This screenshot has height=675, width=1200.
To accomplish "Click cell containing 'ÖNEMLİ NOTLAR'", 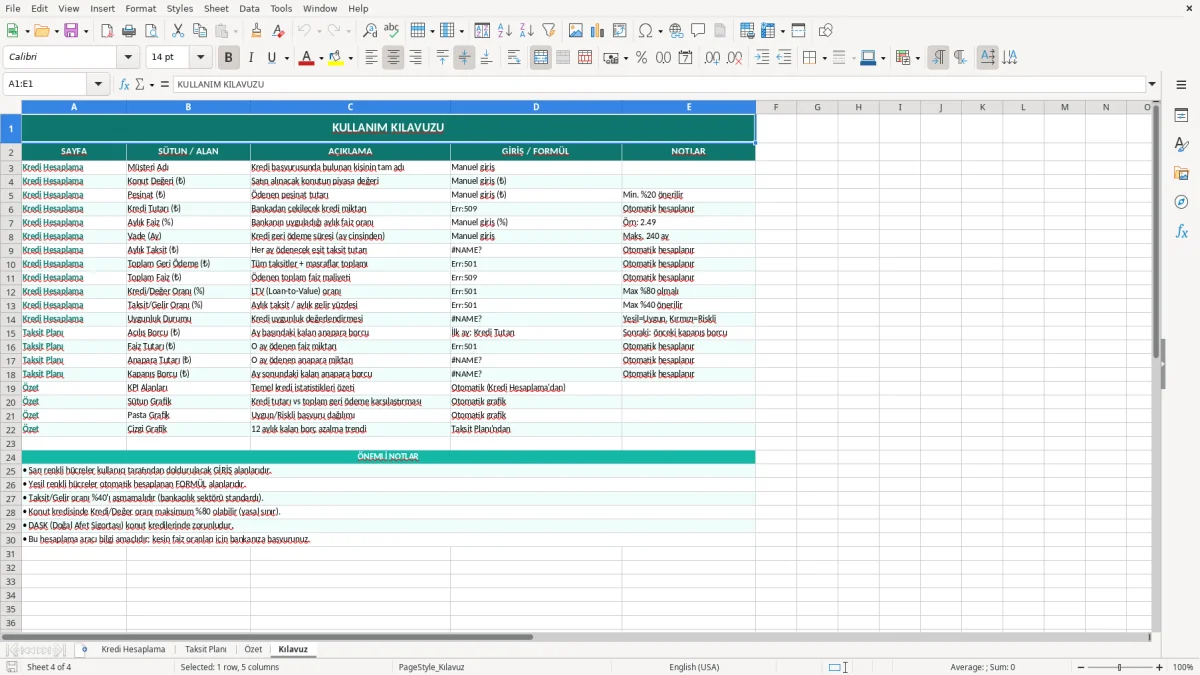I will [388, 456].
